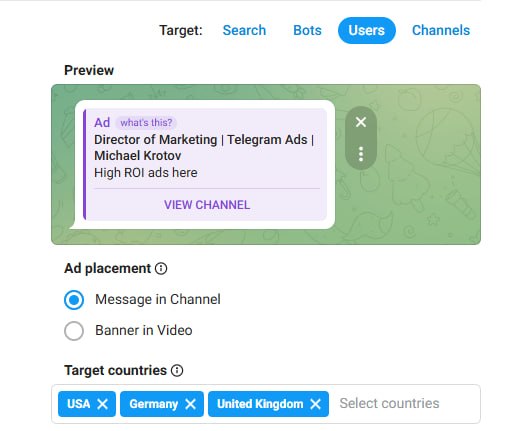Close the ad preview with X icon
521x431 pixels.
[361, 122]
